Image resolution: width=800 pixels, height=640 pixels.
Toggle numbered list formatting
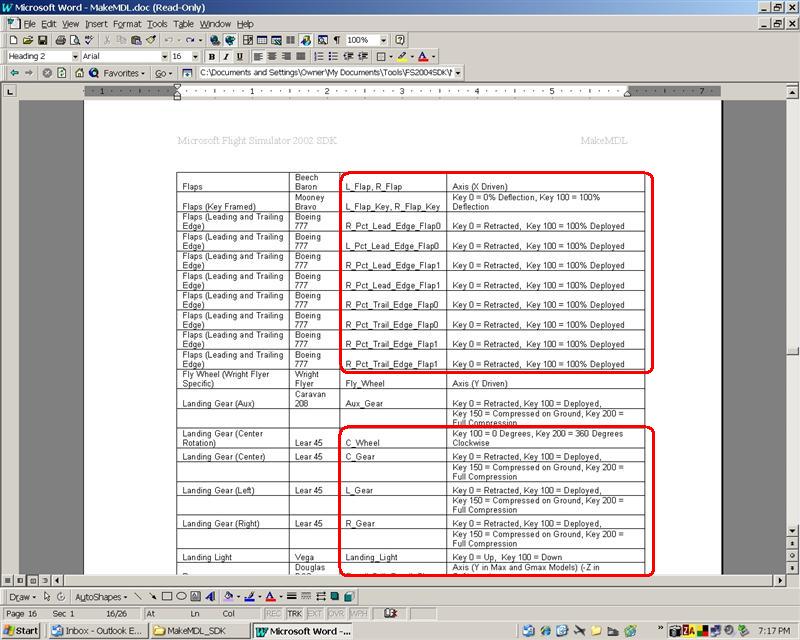tap(319, 57)
